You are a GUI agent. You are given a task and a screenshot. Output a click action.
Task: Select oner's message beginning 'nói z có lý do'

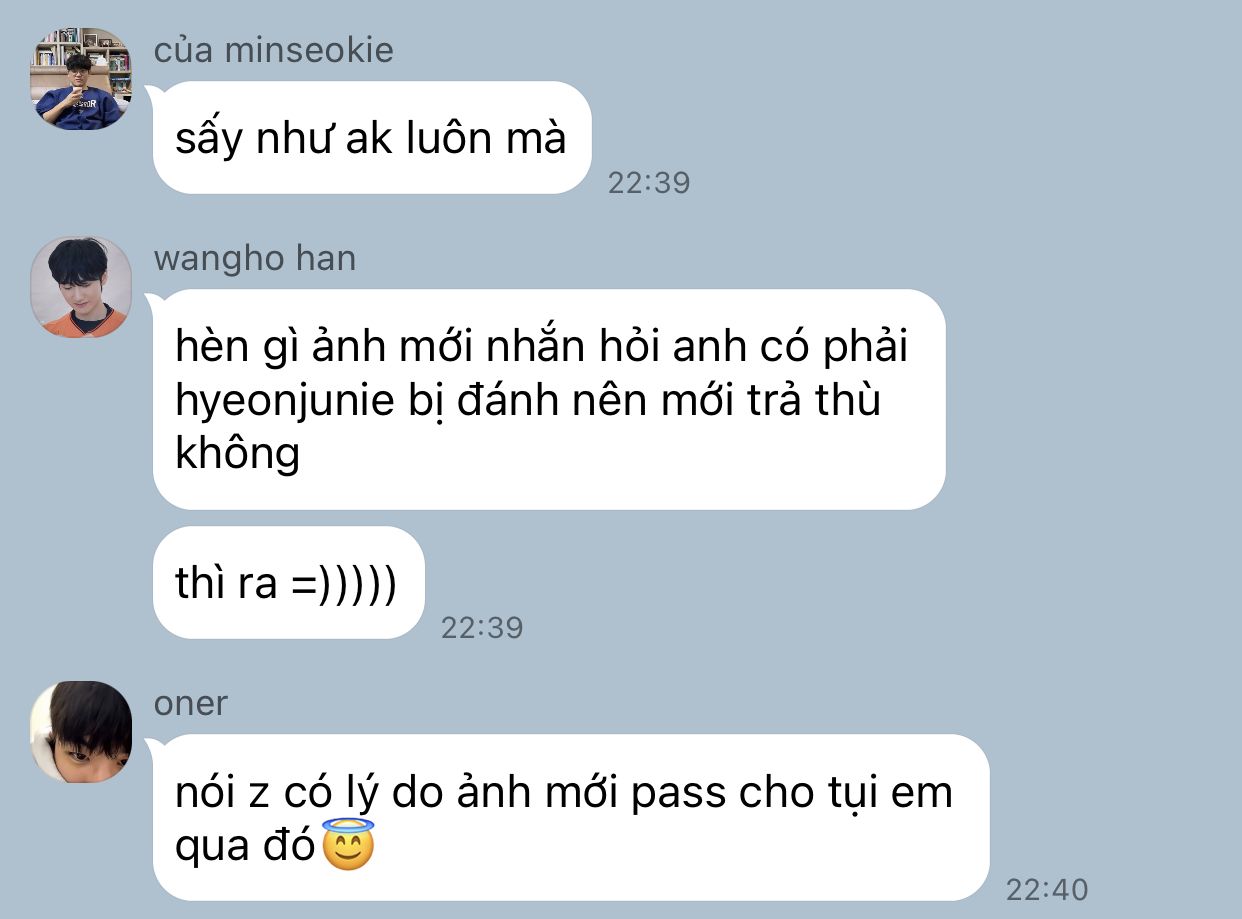(x=571, y=817)
